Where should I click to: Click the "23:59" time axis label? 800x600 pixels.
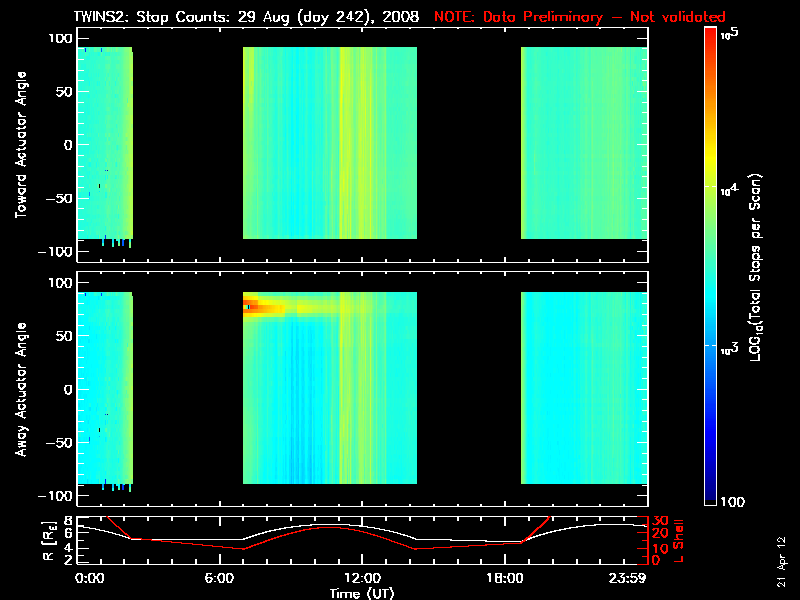coord(628,579)
